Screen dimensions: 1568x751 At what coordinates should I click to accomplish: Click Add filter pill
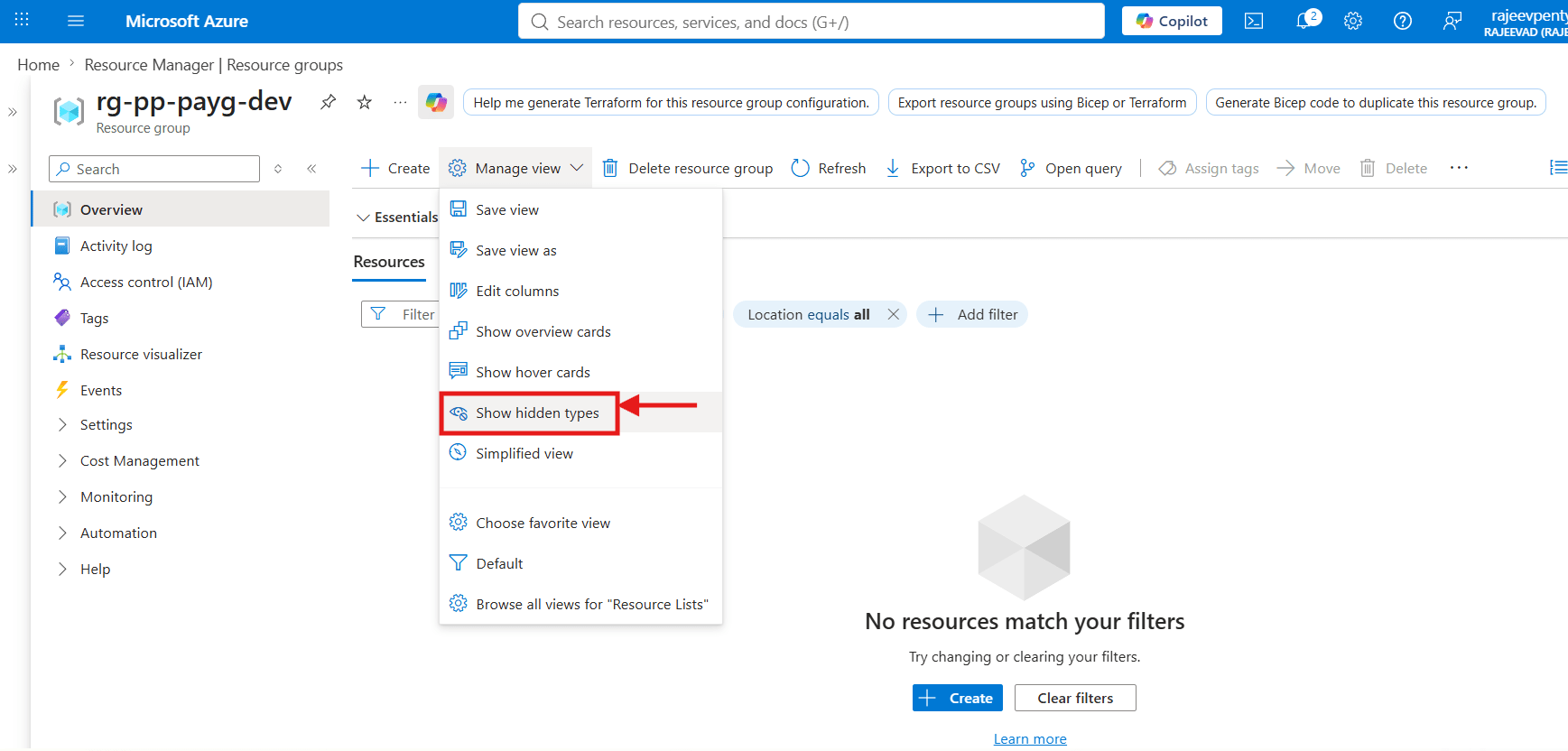tap(972, 314)
